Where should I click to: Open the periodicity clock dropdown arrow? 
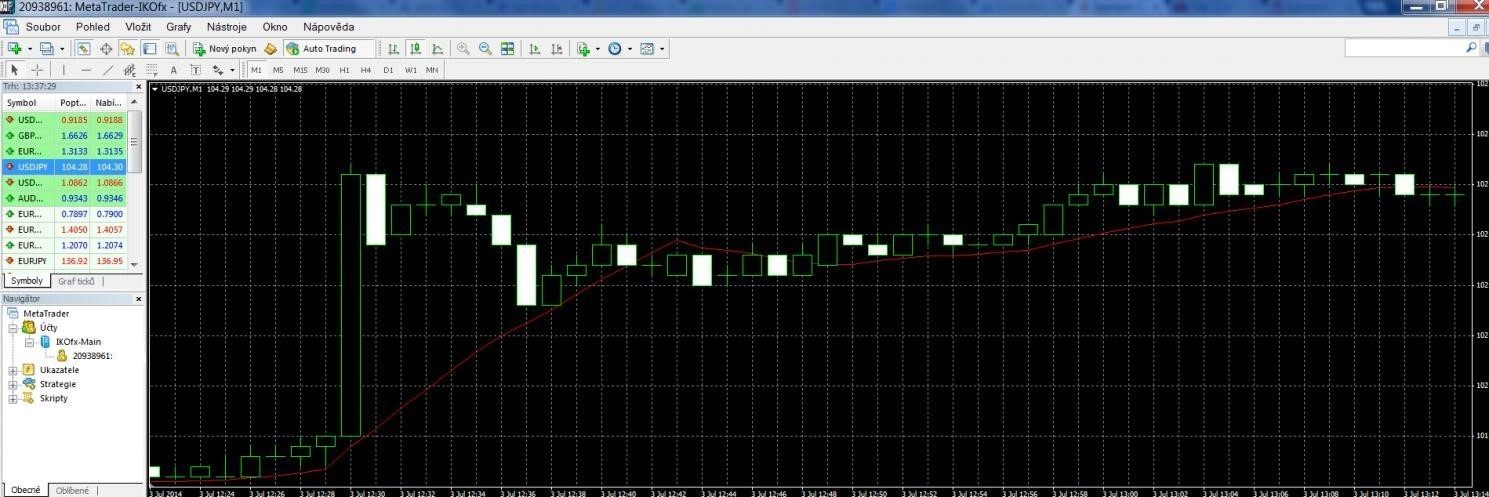point(629,48)
